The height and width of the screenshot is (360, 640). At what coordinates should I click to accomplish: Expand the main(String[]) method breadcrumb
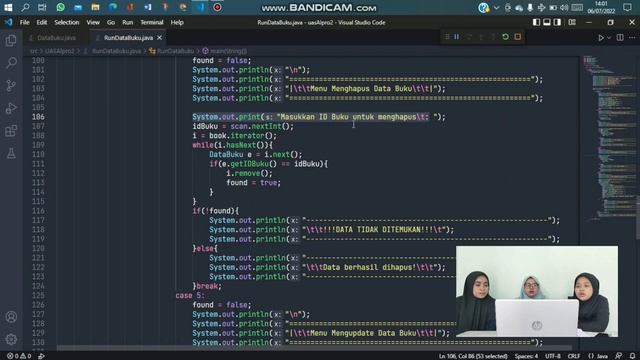229,51
